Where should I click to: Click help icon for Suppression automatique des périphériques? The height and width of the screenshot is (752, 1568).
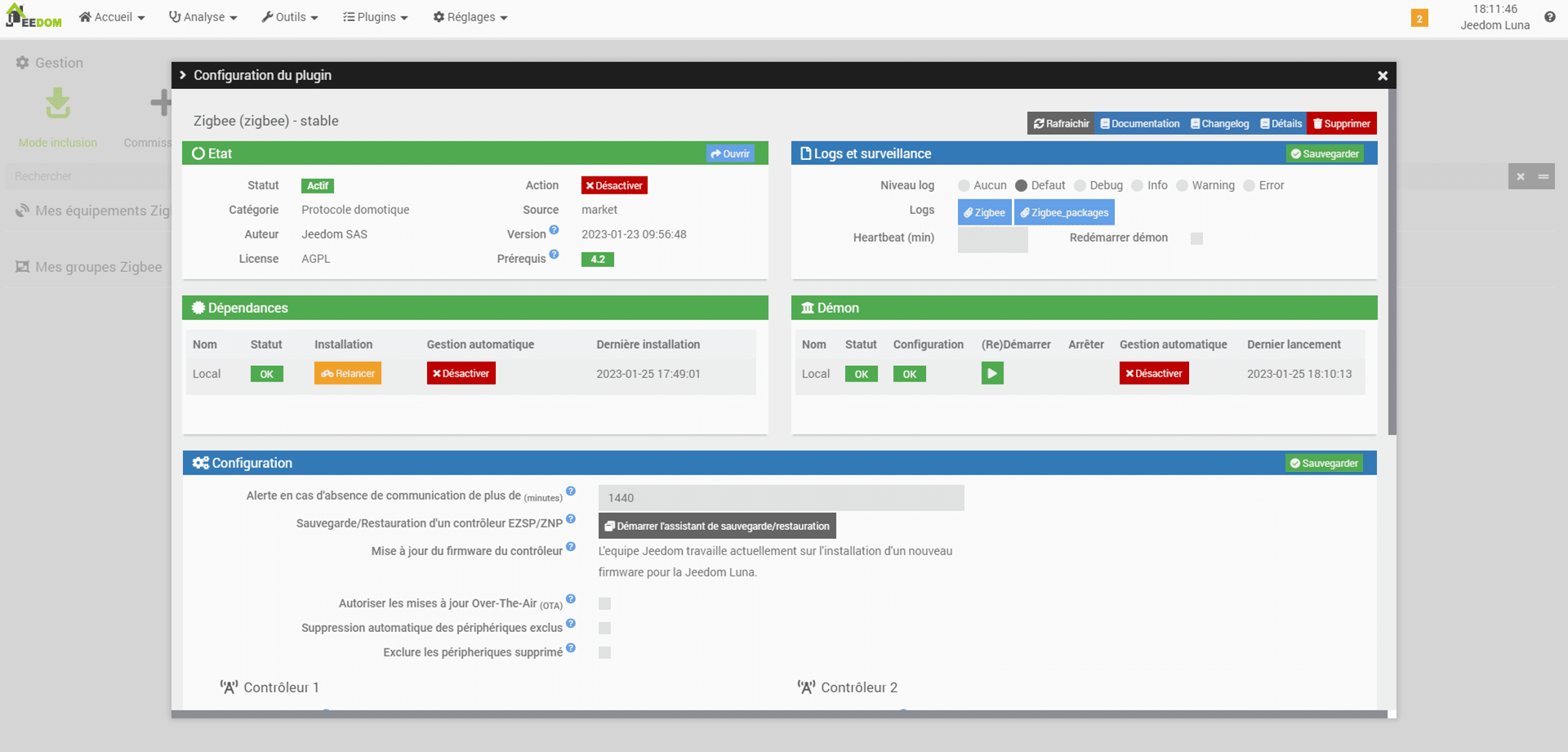(x=571, y=624)
